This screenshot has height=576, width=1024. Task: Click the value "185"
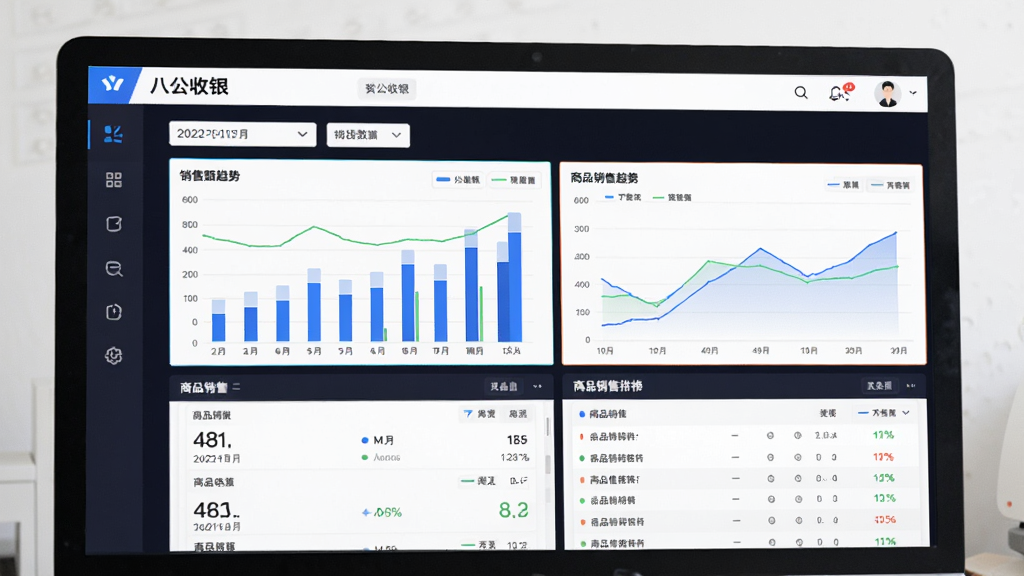(x=517, y=440)
